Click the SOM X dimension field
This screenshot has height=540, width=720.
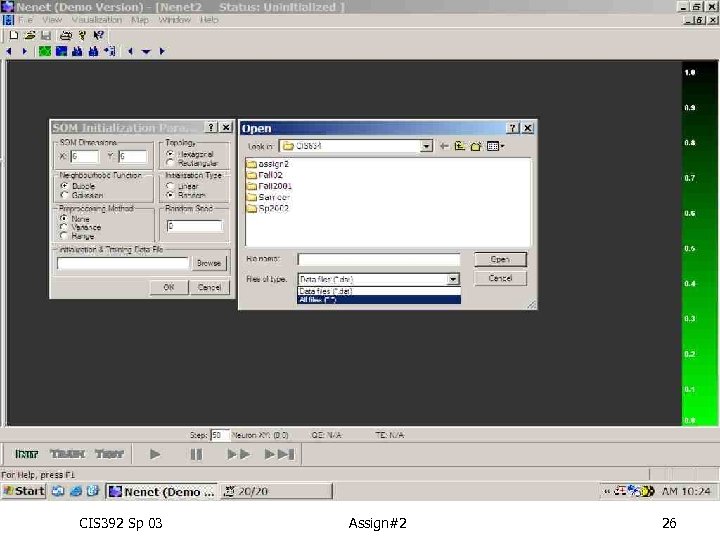pyautogui.click(x=85, y=157)
